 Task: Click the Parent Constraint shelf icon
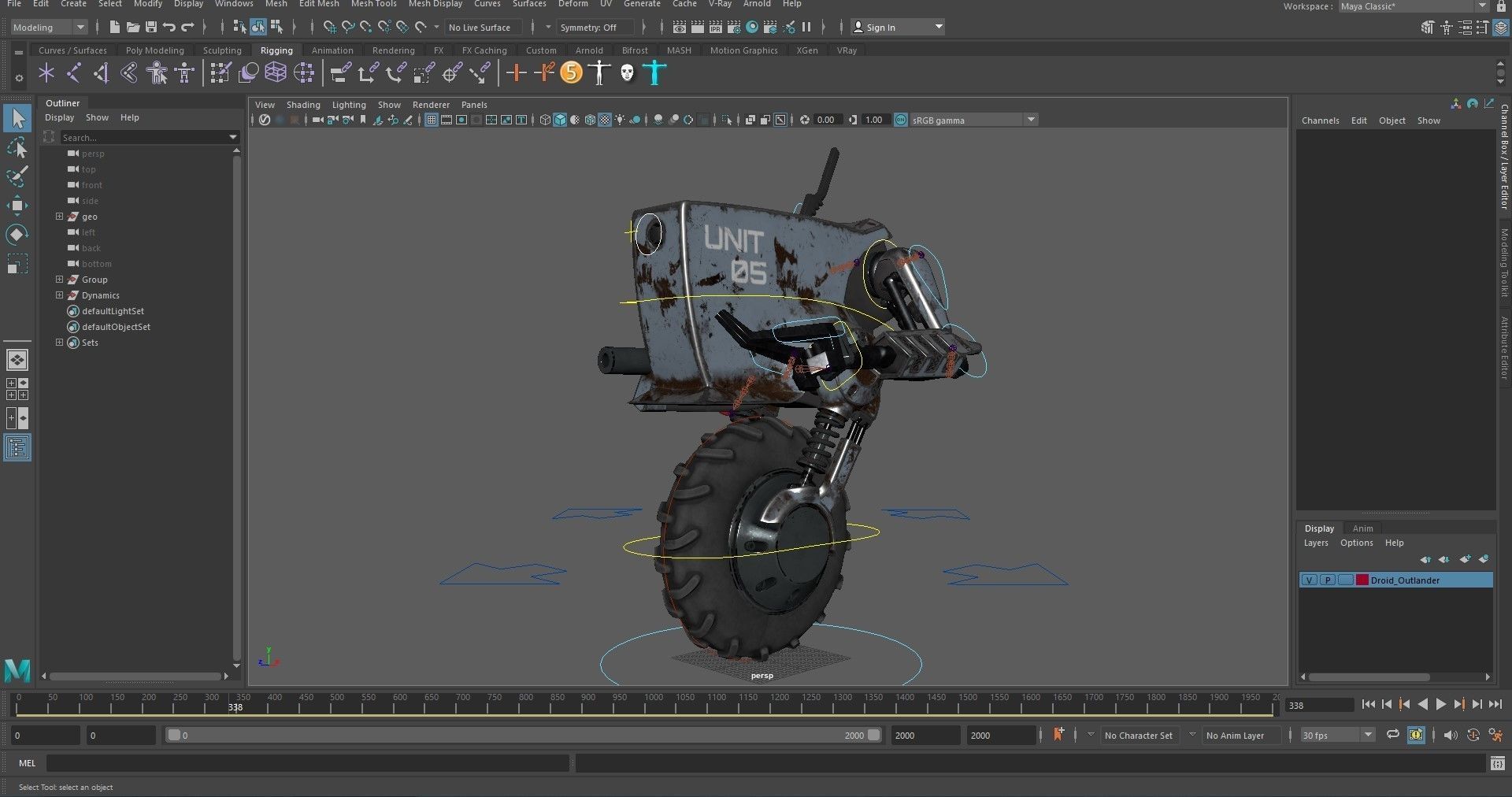[x=340, y=73]
